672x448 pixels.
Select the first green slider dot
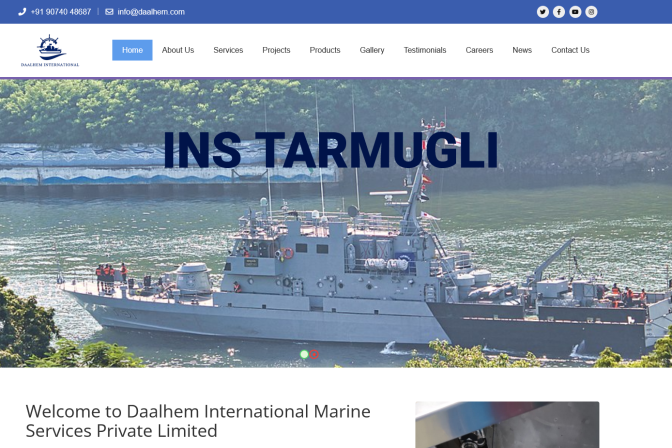[x=304, y=354]
